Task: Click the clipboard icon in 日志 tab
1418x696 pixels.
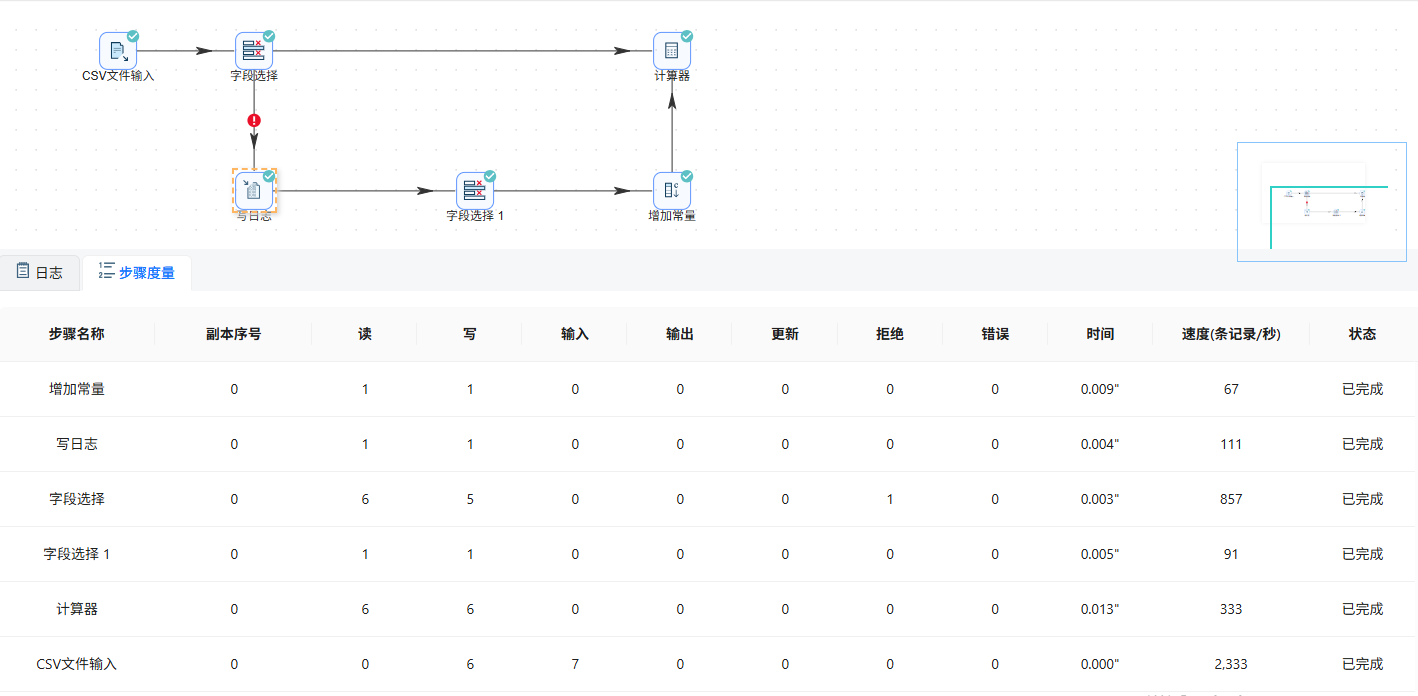Action: pyautogui.click(x=23, y=271)
